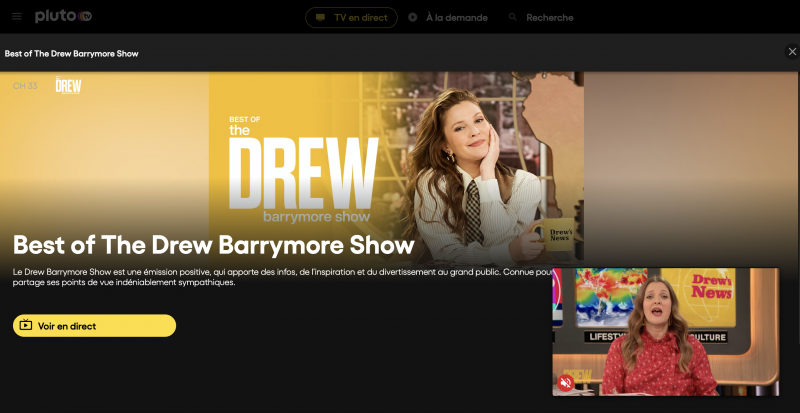This screenshot has height=413, width=800.
Task: Click the TV screen icon in TV en direct
Action: pyautogui.click(x=320, y=17)
